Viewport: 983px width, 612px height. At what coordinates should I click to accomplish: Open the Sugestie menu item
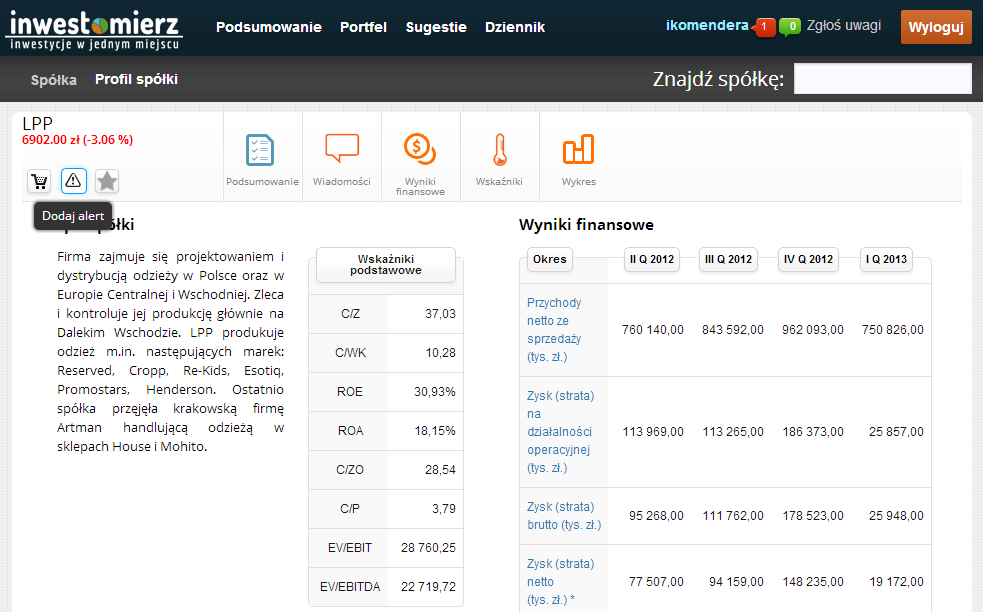[x=436, y=27]
